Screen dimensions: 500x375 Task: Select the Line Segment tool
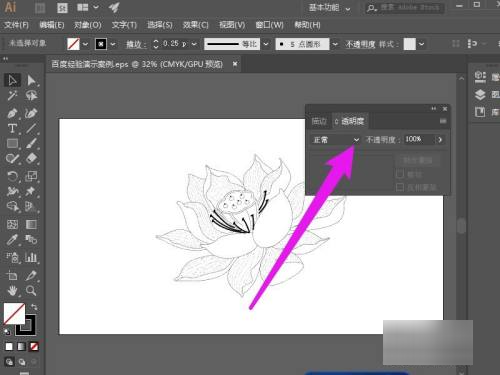click(x=31, y=128)
